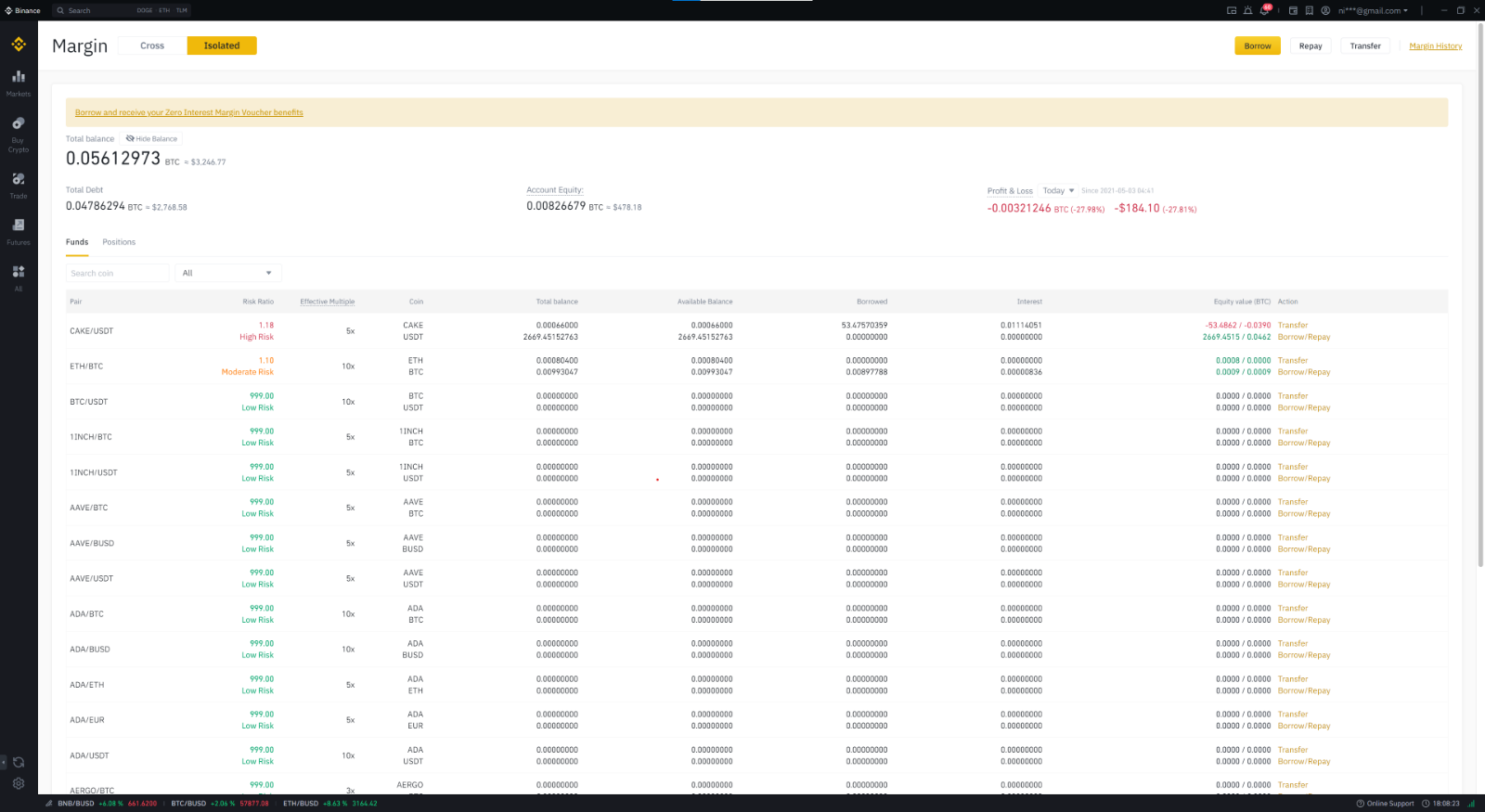The height and width of the screenshot is (812, 1485).
Task: Click Borrow/Repay in the 1INCH/BTC row
Action: [x=1304, y=443]
